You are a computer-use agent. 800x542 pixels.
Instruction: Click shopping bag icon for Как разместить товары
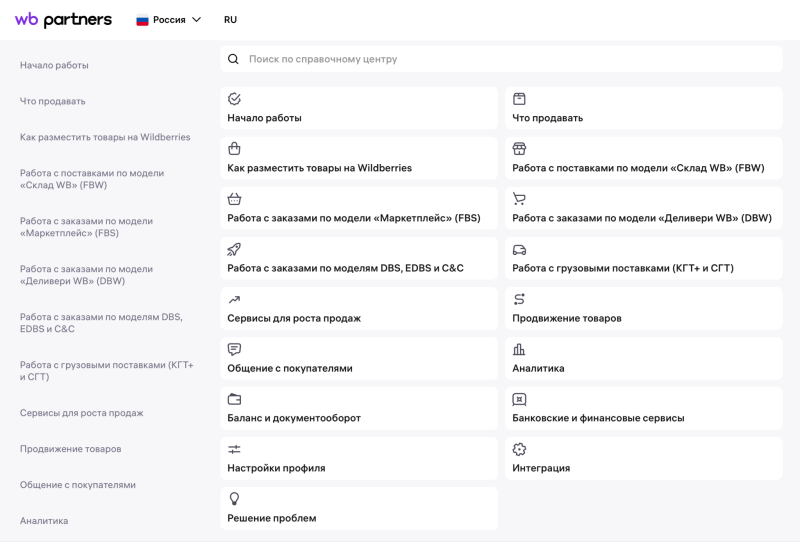(x=234, y=149)
